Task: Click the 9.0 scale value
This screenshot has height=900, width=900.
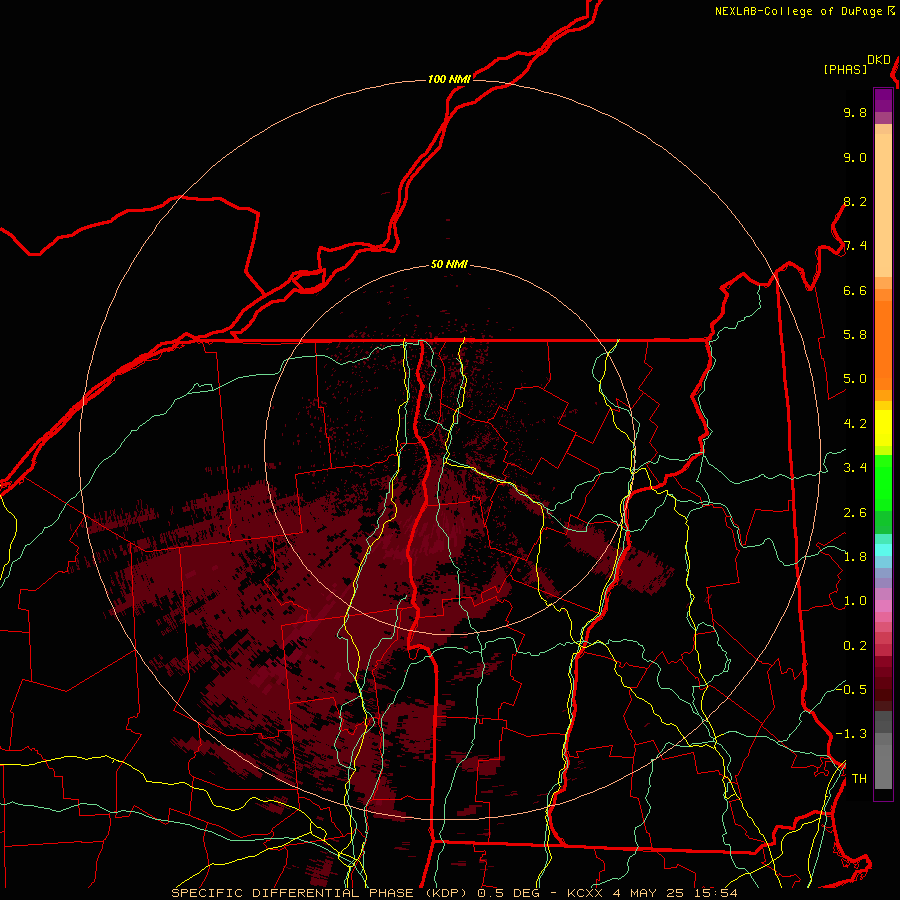Action: (855, 157)
